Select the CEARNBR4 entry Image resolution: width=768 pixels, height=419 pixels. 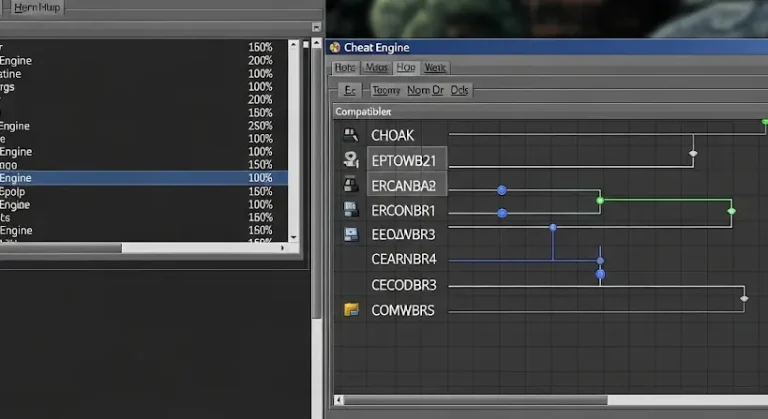[404, 259]
